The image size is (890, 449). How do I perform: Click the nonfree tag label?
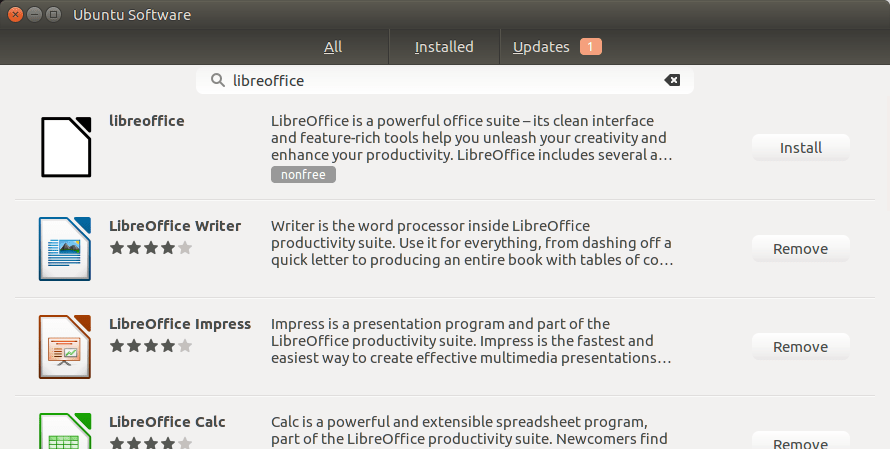[303, 174]
